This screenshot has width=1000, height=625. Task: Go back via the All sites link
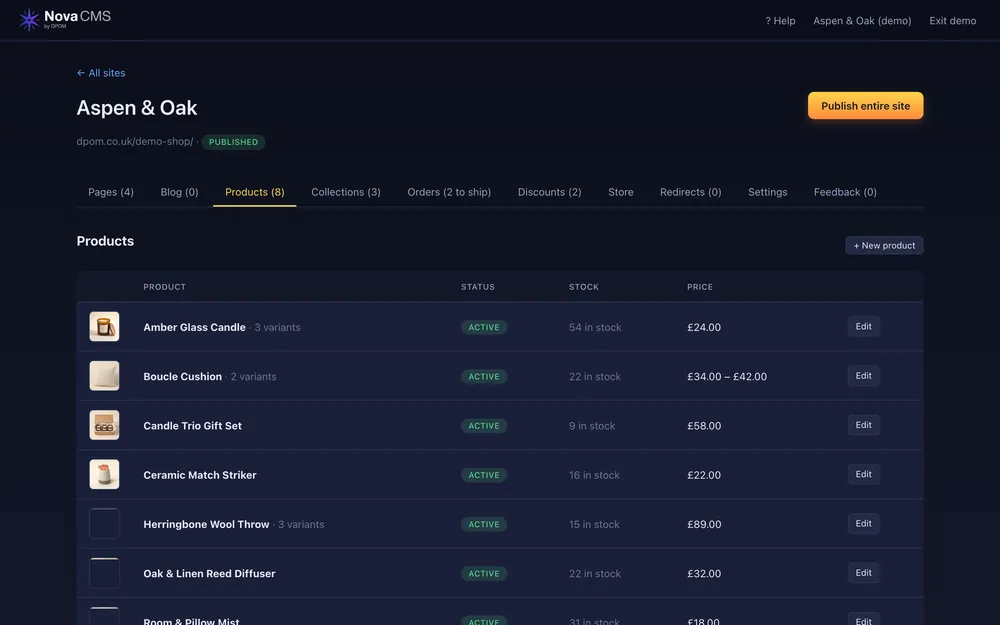pyautogui.click(x=101, y=73)
